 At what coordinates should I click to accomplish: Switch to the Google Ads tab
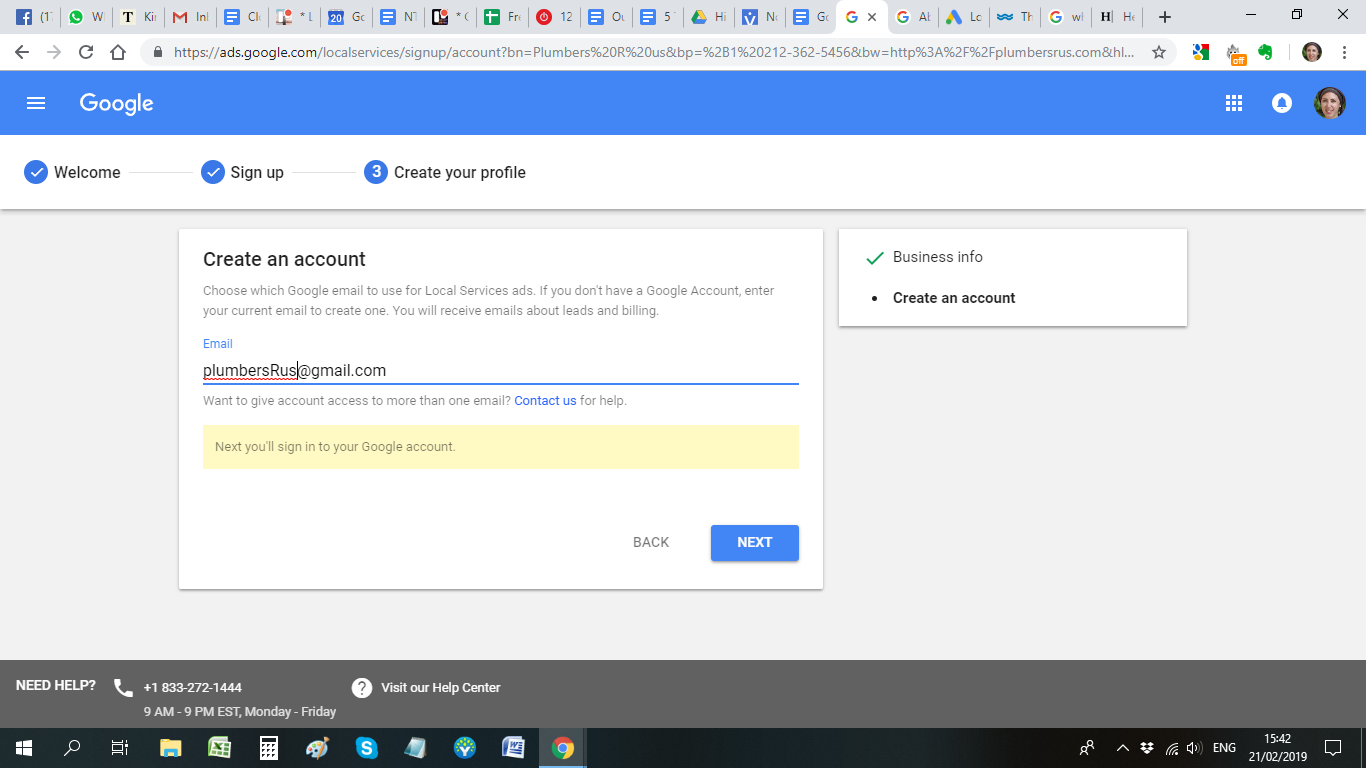tap(964, 17)
